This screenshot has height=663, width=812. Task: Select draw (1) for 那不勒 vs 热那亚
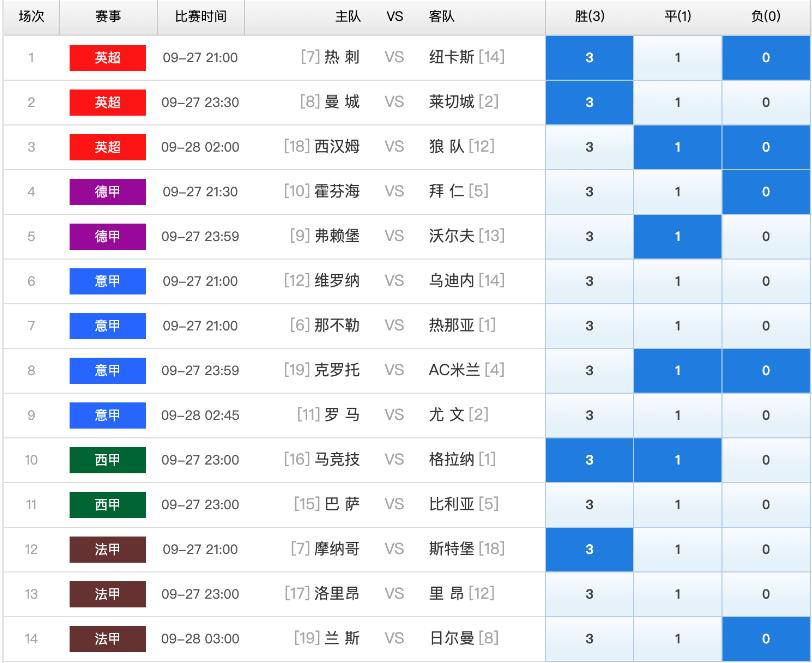coord(677,326)
